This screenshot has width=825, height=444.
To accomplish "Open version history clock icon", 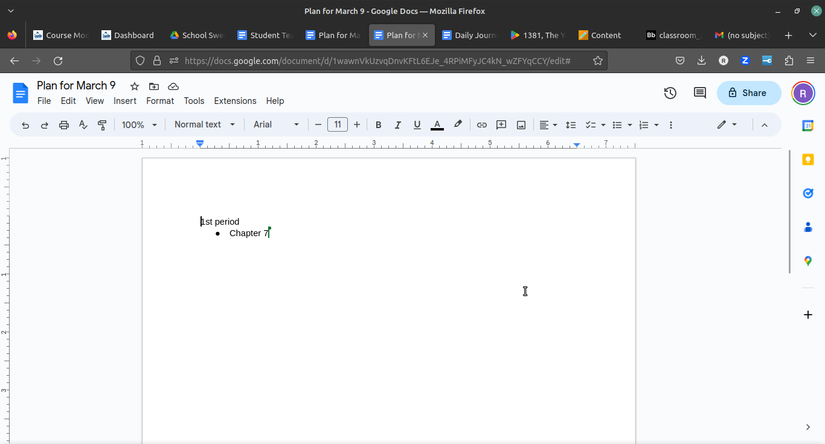I will tap(670, 93).
